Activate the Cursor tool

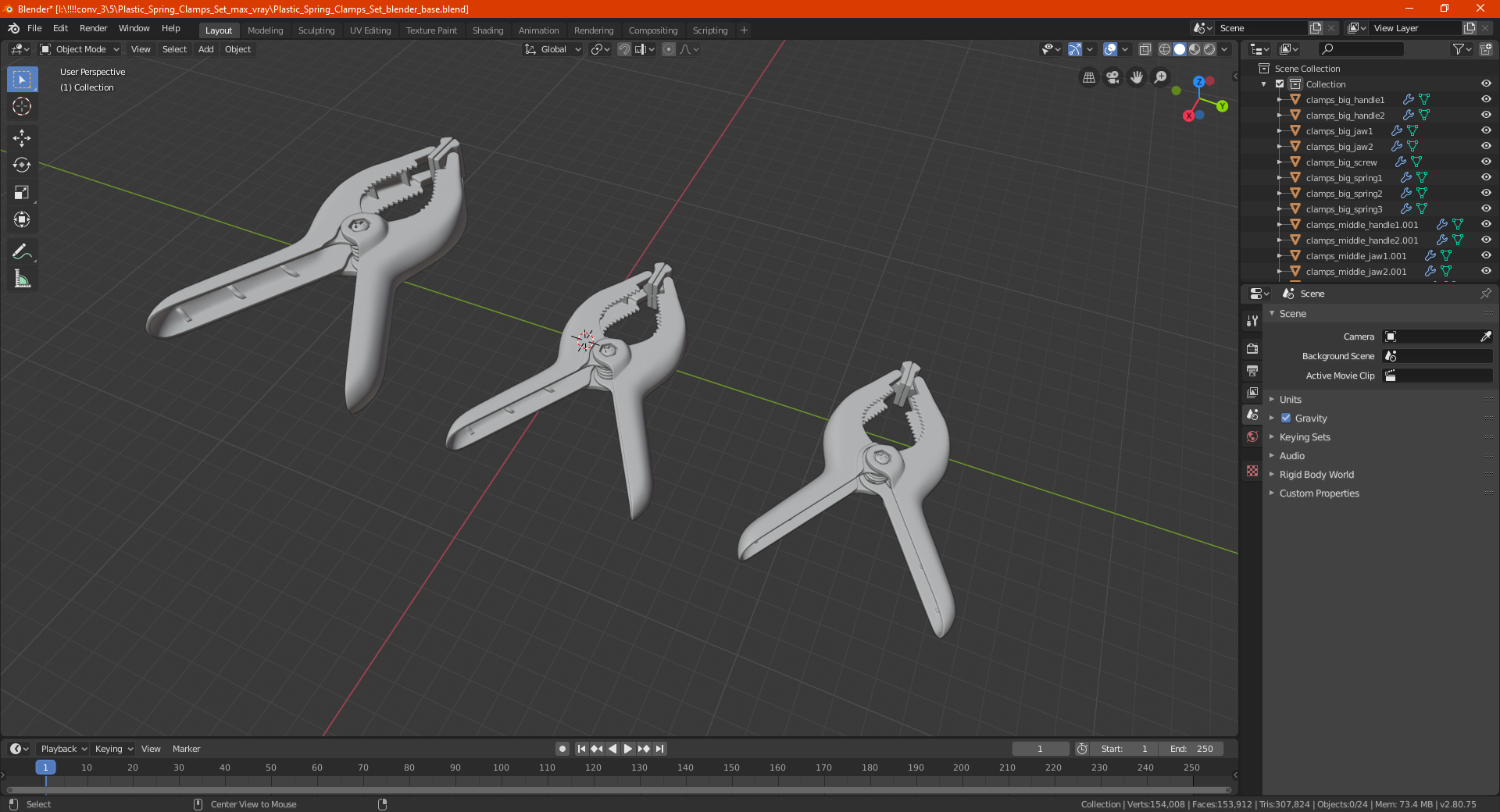click(22, 106)
